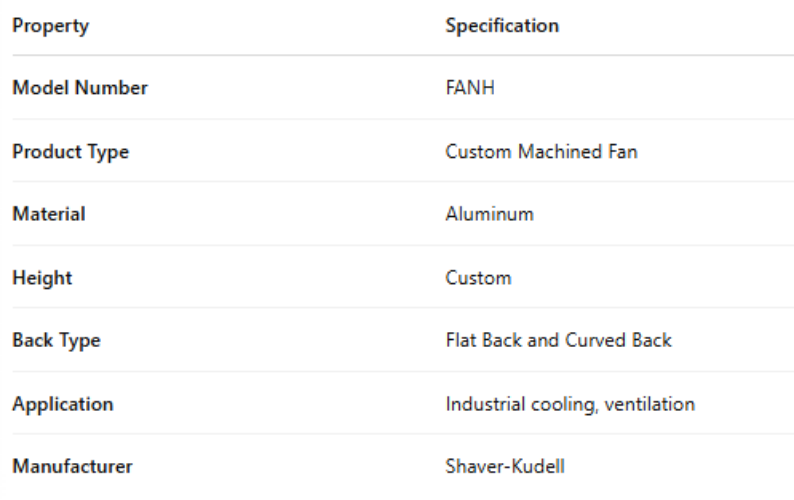Click the Property column header
The height and width of the screenshot is (500, 794).
pyautogui.click(x=49, y=27)
